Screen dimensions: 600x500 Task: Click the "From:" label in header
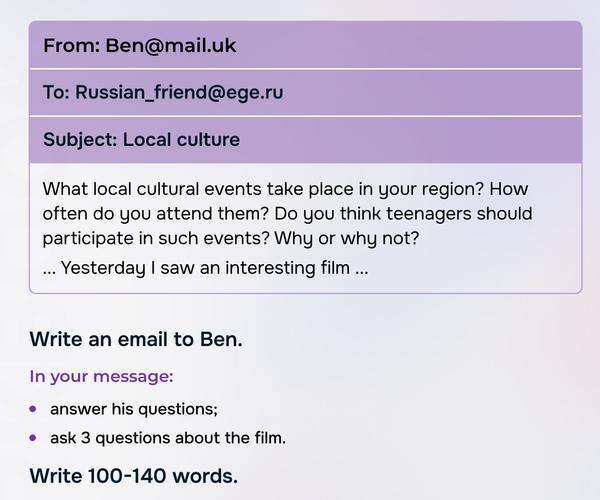[72, 46]
